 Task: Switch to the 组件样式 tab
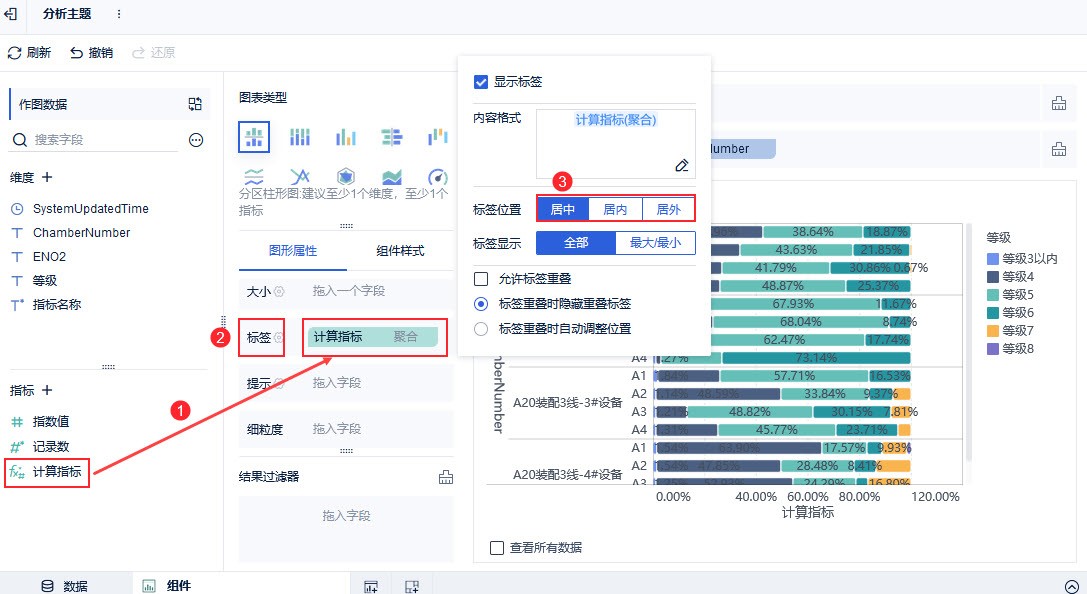coord(400,251)
